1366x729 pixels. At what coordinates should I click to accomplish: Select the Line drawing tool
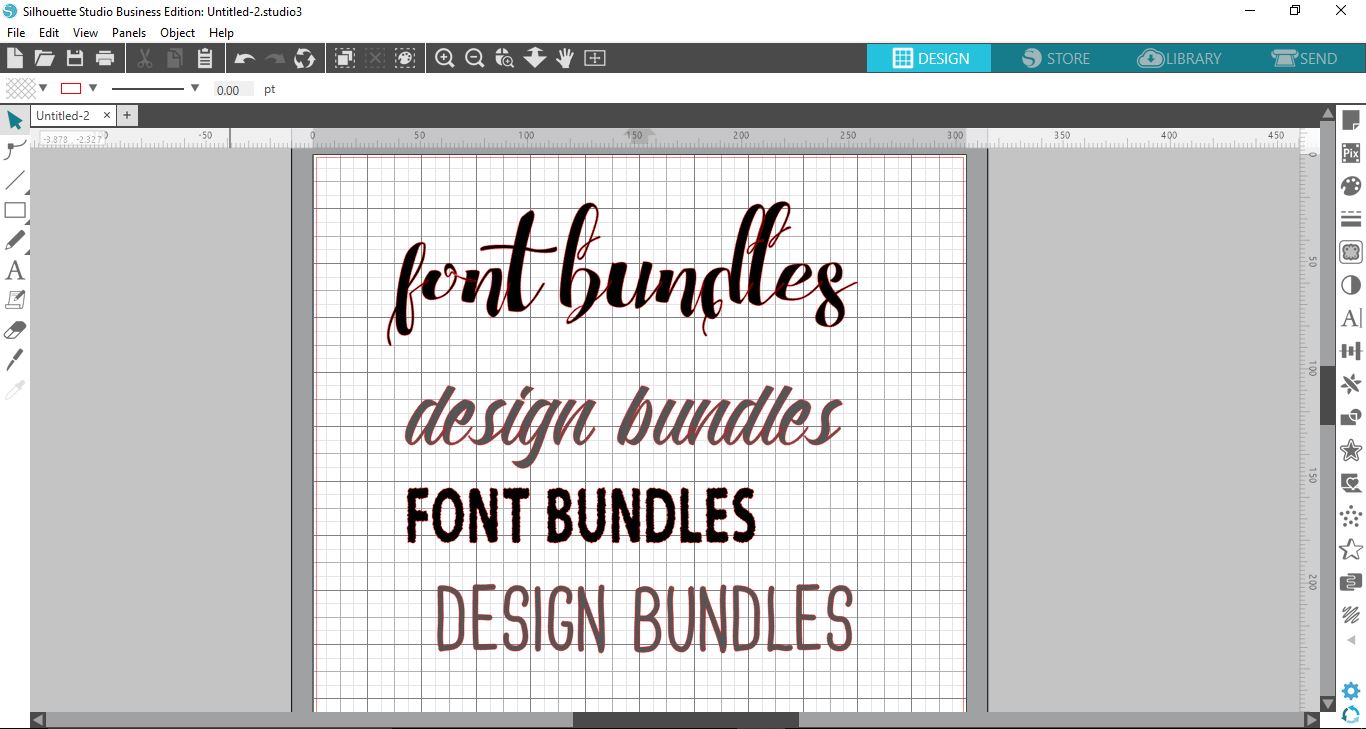click(15, 181)
